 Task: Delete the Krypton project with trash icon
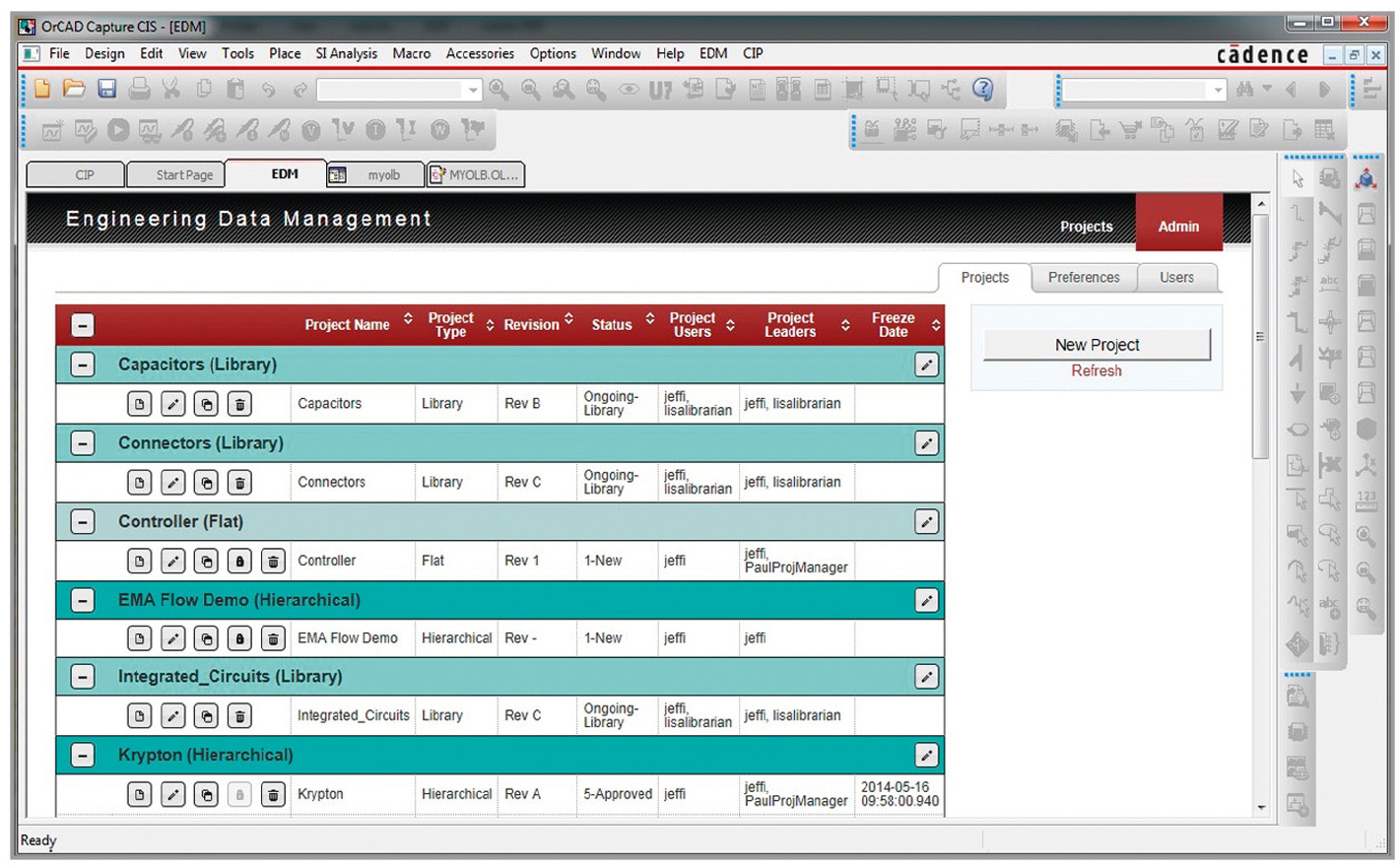click(x=273, y=794)
